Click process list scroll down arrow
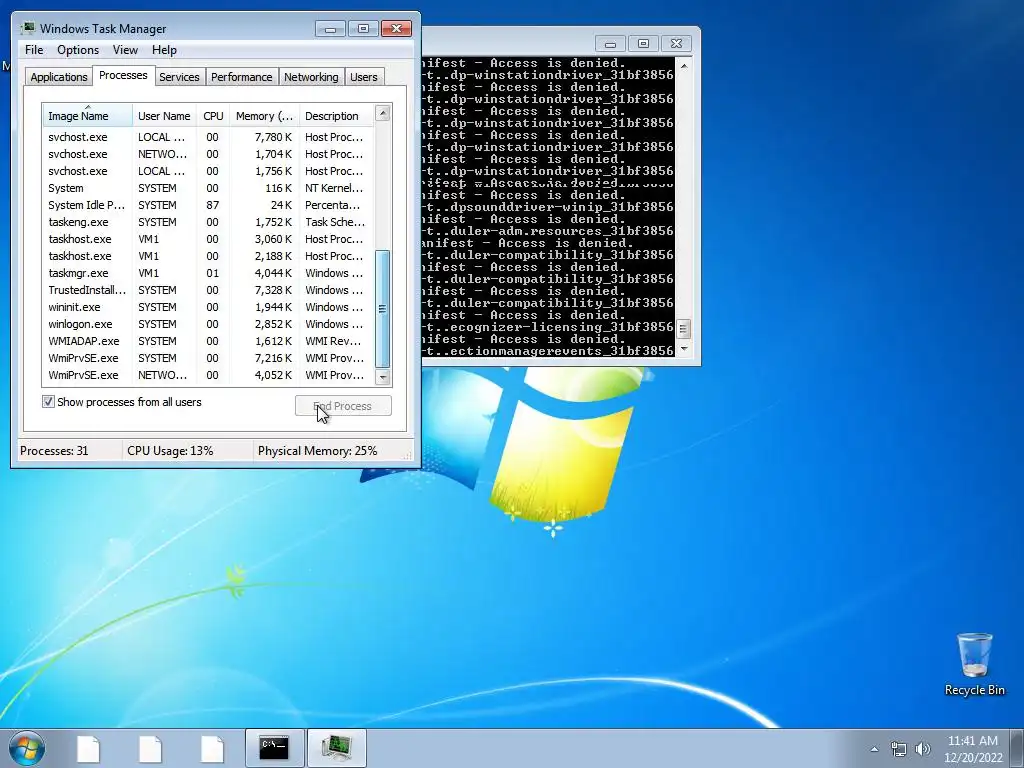The image size is (1024, 768). click(383, 377)
